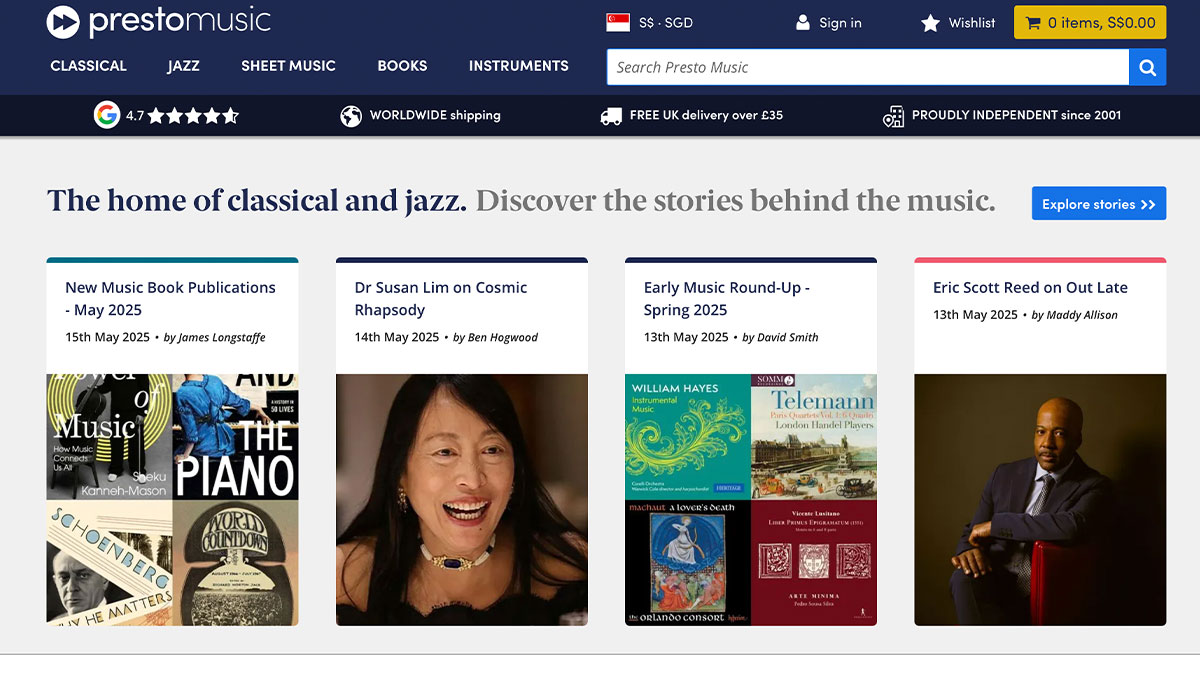Screen dimensions: 1200x675
Task: Click the Eric Scott Reed card's 13th May 2025 date
Action: click(975, 314)
